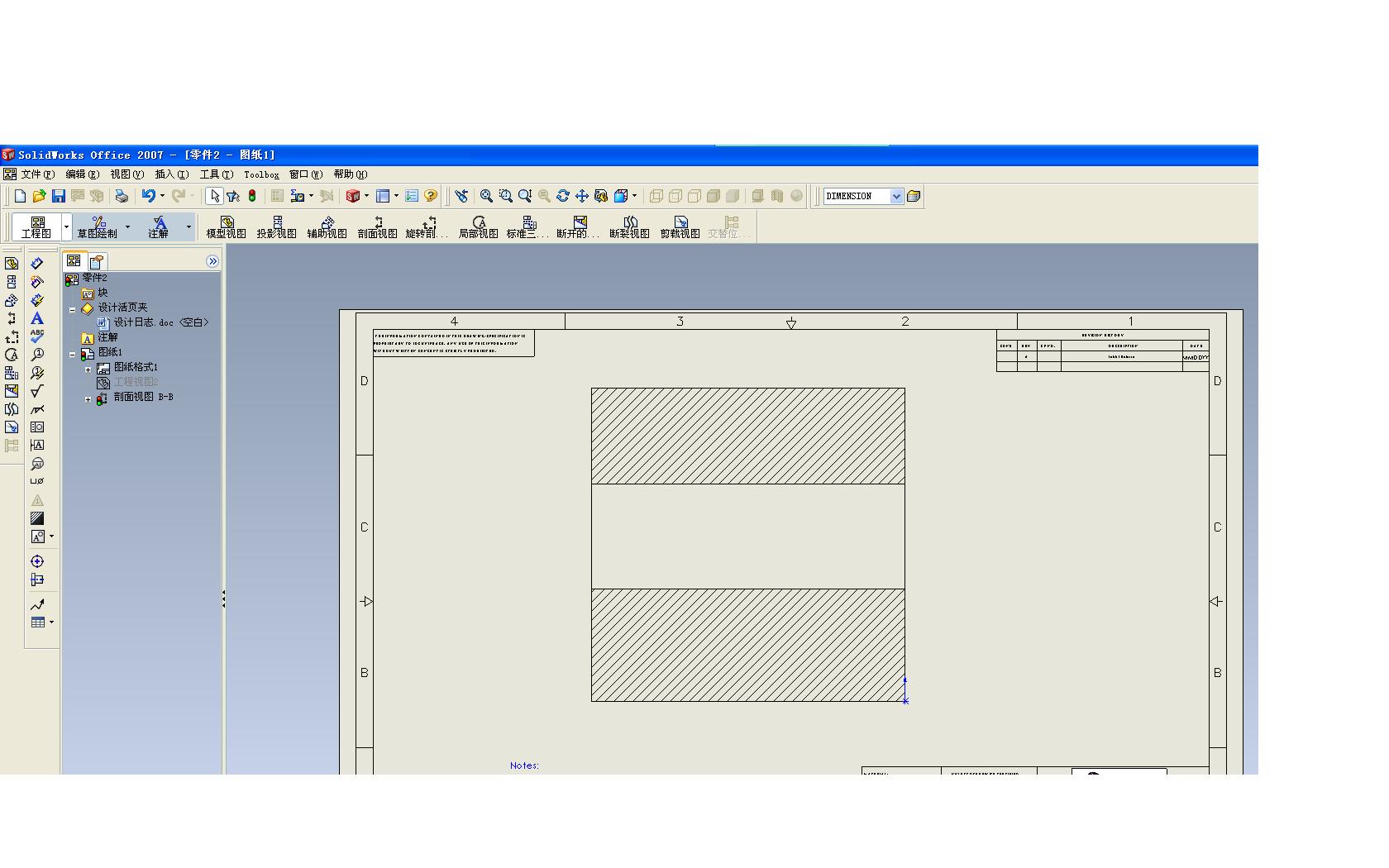
Task: Open the Toolbox menu
Action: click(x=261, y=174)
